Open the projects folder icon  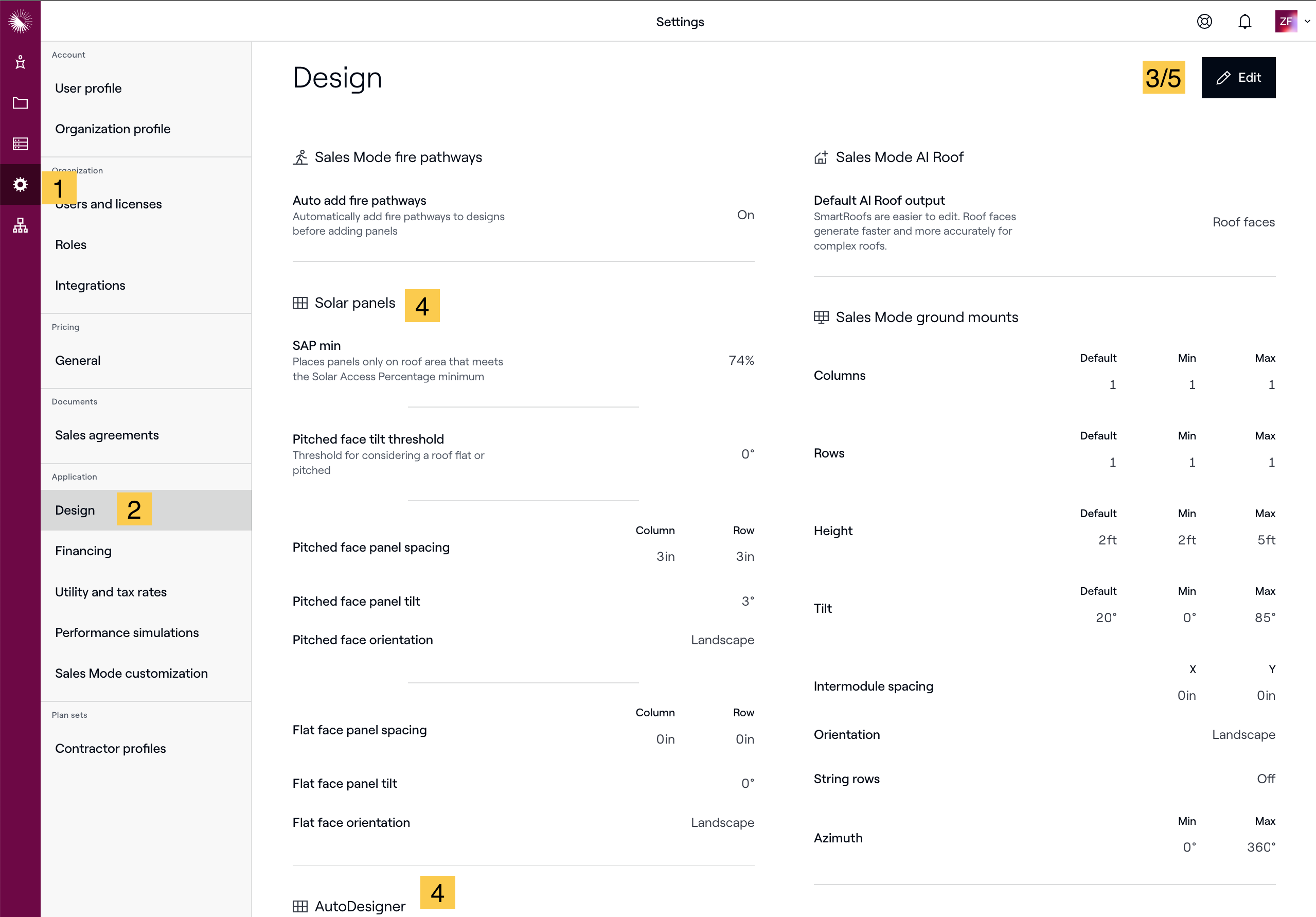(x=20, y=103)
